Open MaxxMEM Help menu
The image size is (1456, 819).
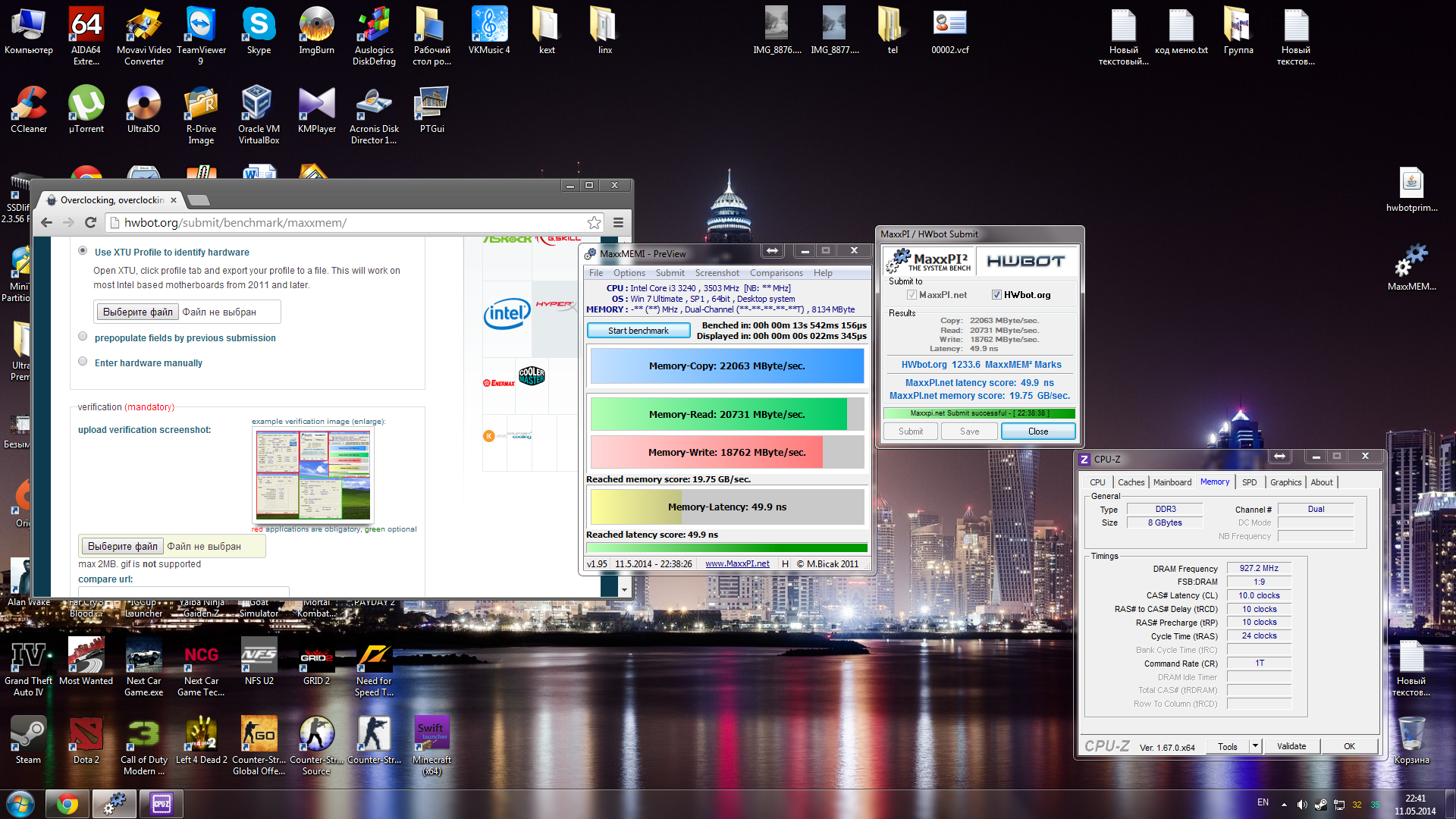[823, 273]
